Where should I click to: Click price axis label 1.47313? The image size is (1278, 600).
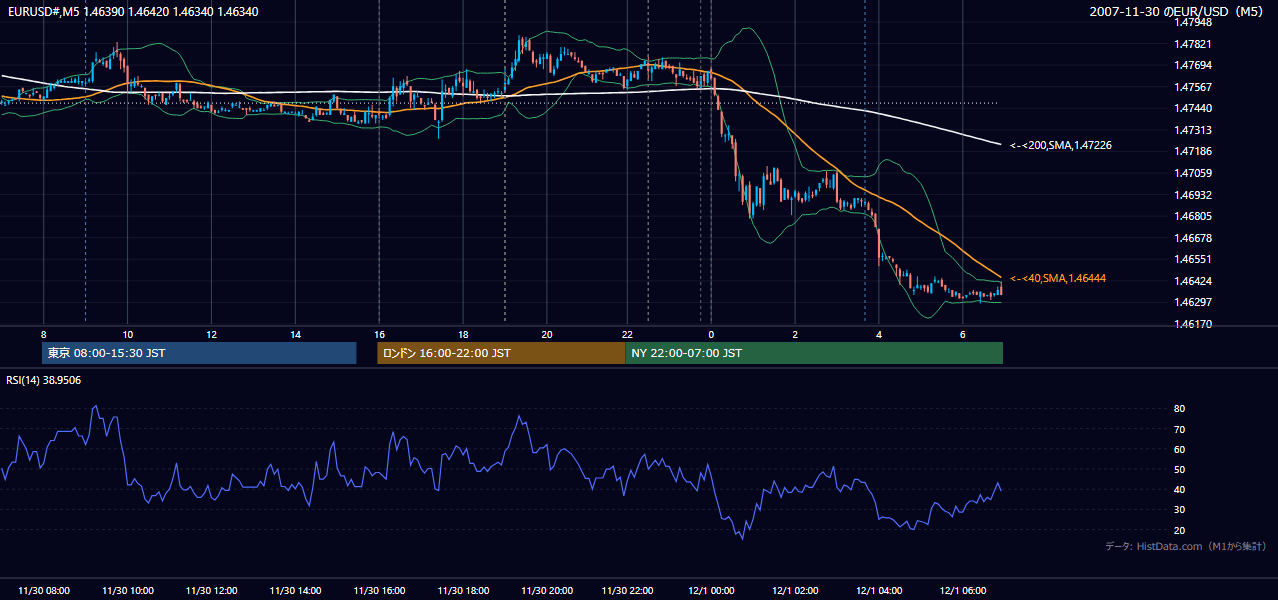(1193, 130)
